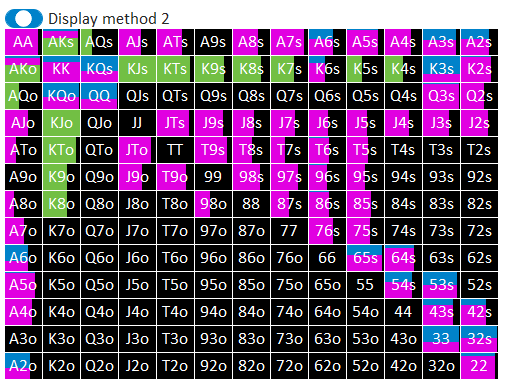The image size is (508, 388).
Task: Select the 66 pair cell
Action: coord(327,258)
